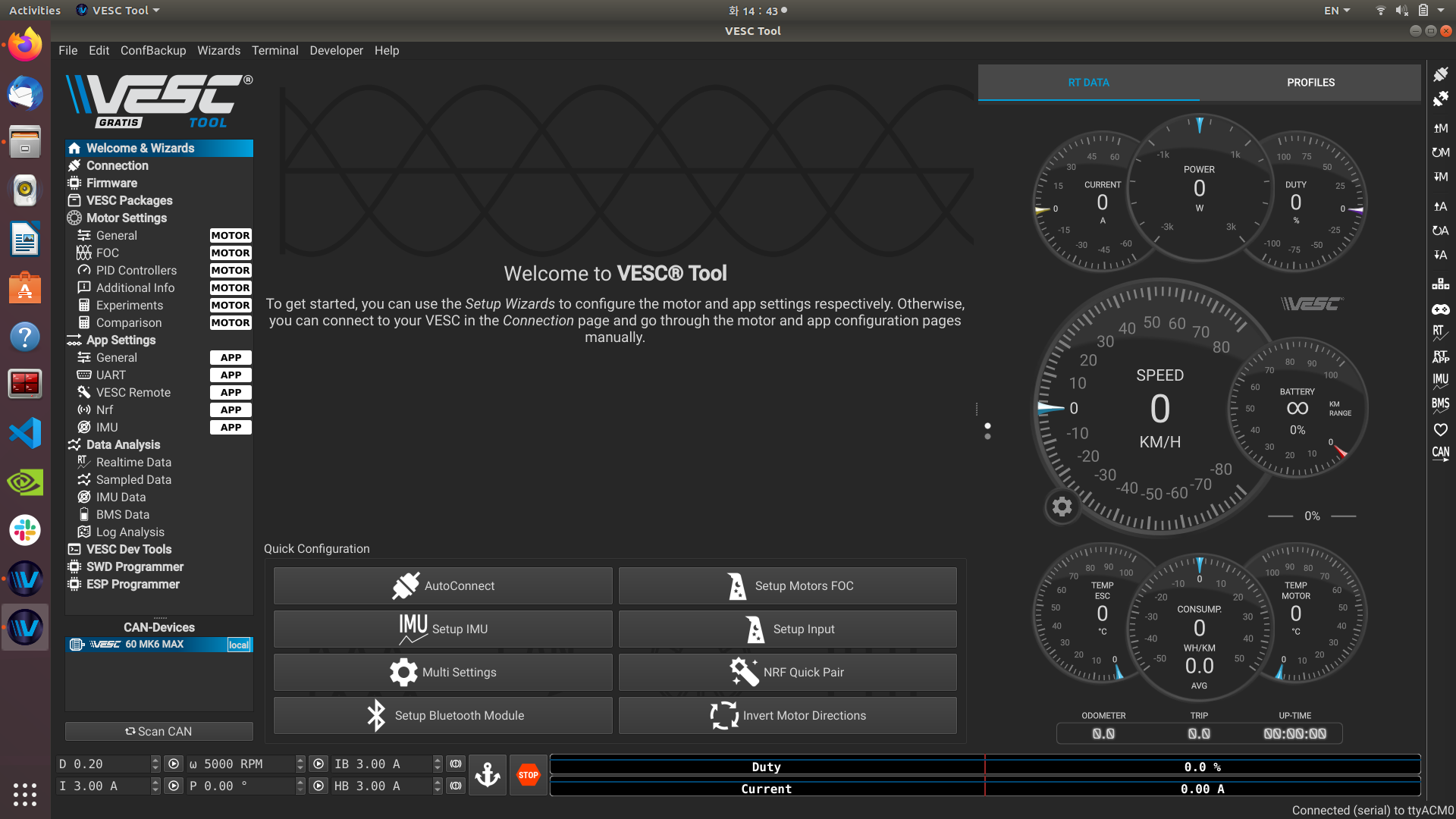Open the Developer menu
This screenshot has width=1456, height=819.
tap(336, 50)
